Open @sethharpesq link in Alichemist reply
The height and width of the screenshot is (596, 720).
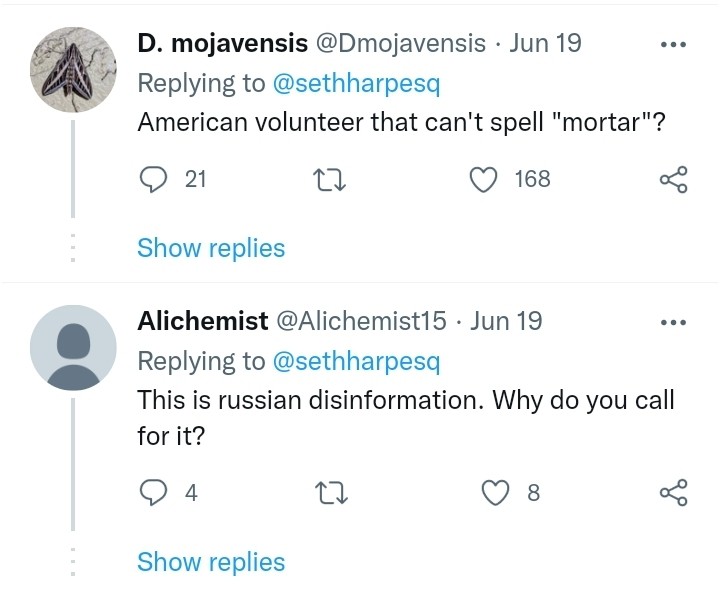tap(355, 360)
